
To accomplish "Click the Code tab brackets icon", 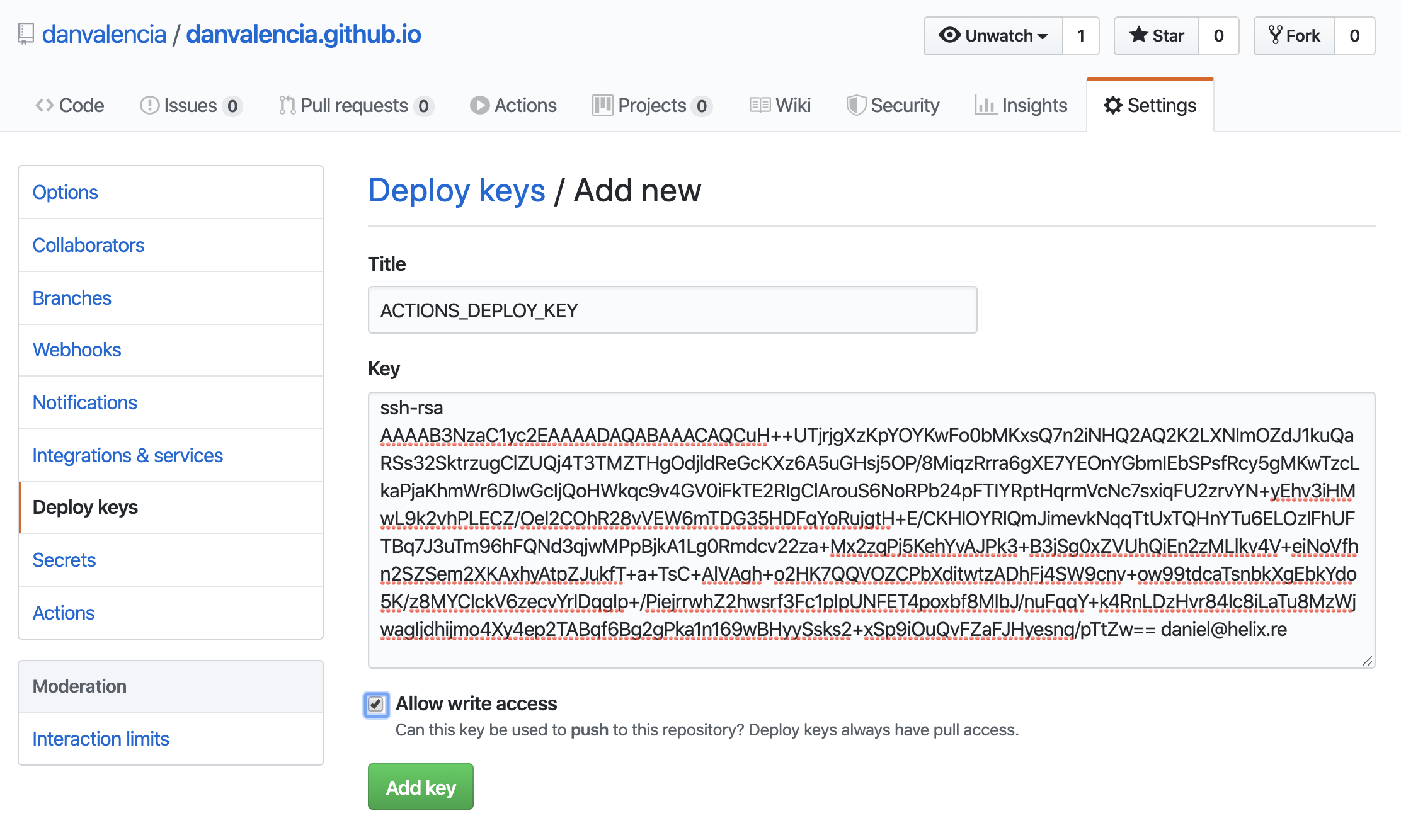I will [x=44, y=105].
